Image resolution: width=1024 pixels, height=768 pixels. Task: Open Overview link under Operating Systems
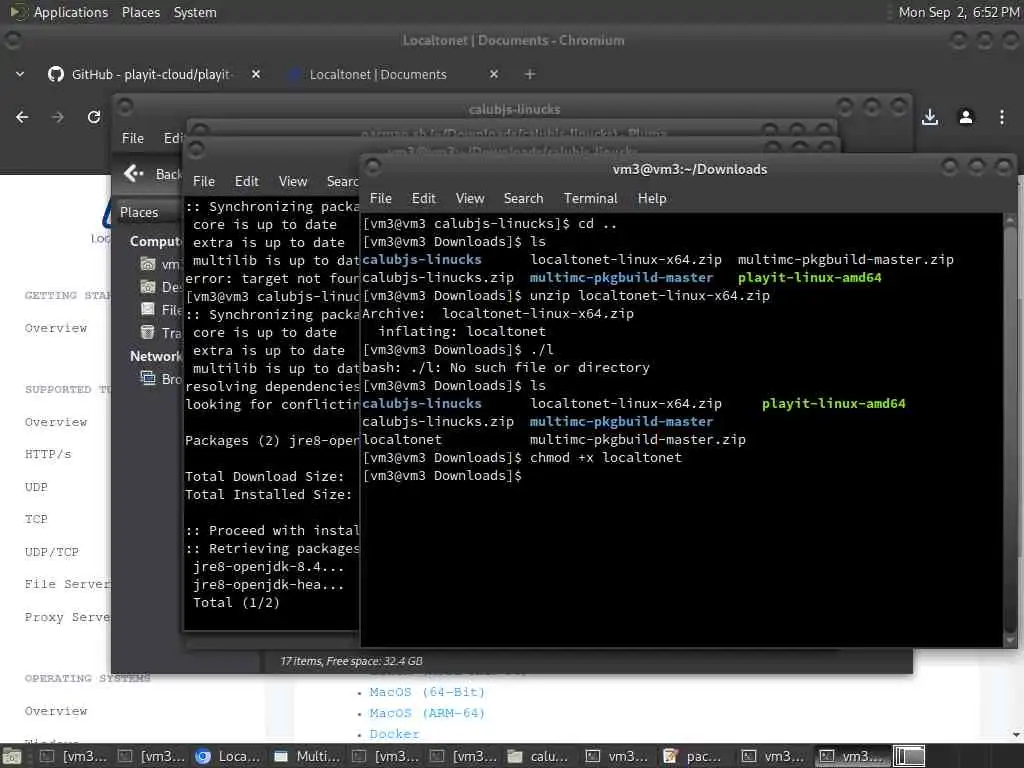(x=56, y=711)
